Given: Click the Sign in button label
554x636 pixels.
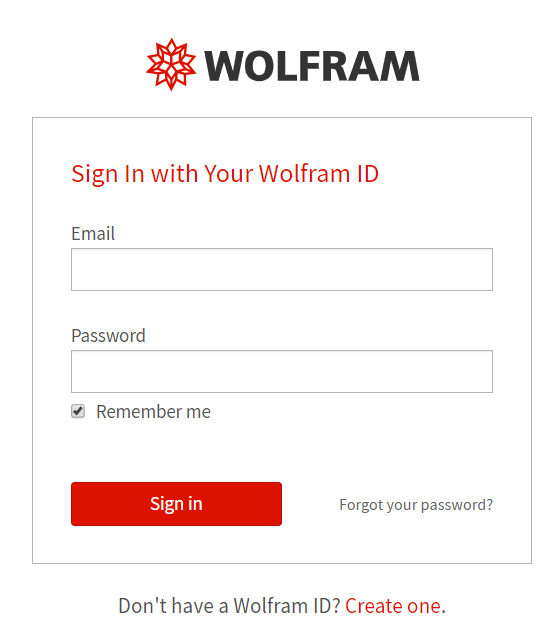Looking at the screenshot, I should (x=176, y=504).
